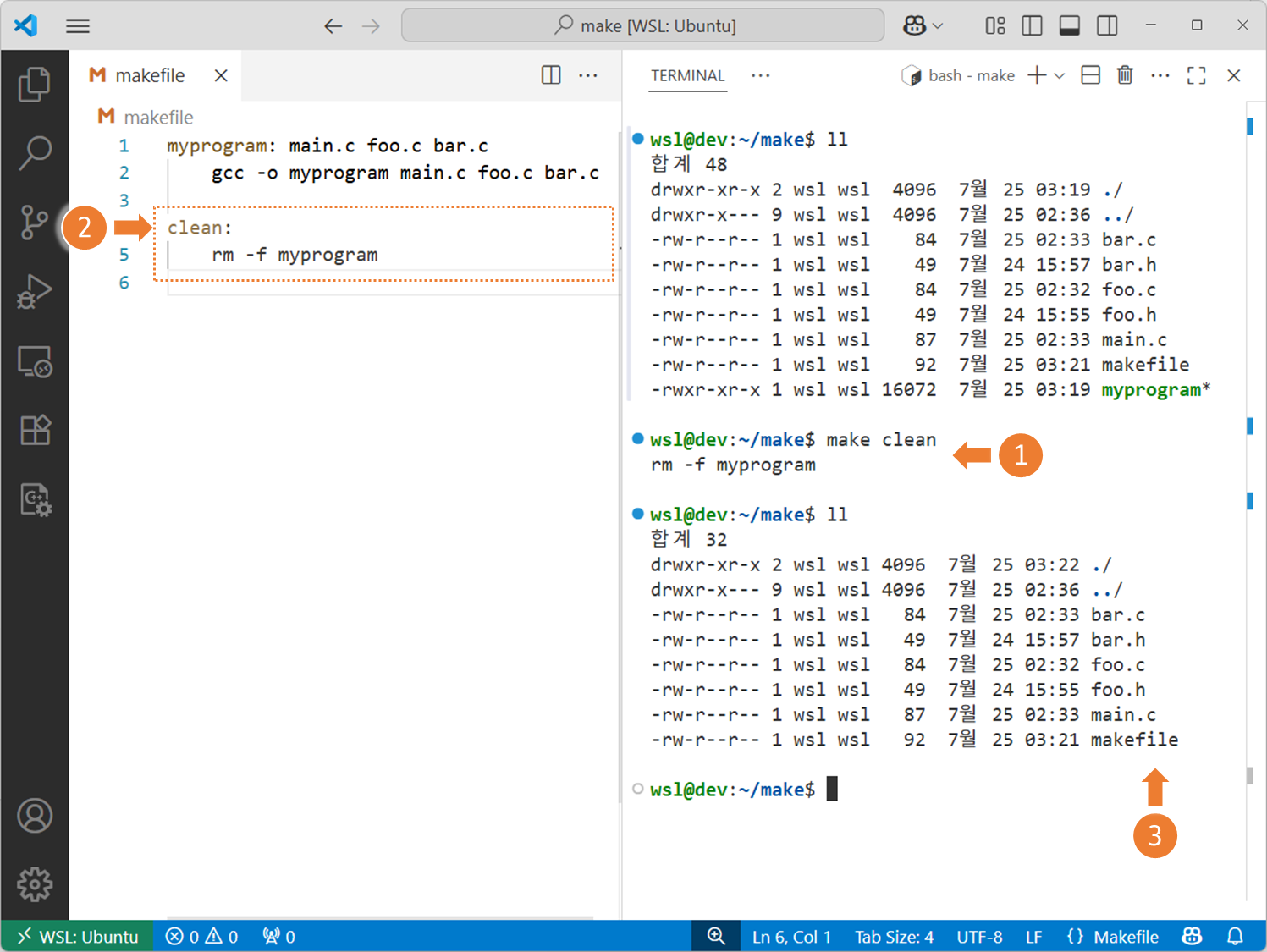1267x952 pixels.
Task: Open additional panel views ellipsis beside TERMINAL
Action: click(x=761, y=75)
